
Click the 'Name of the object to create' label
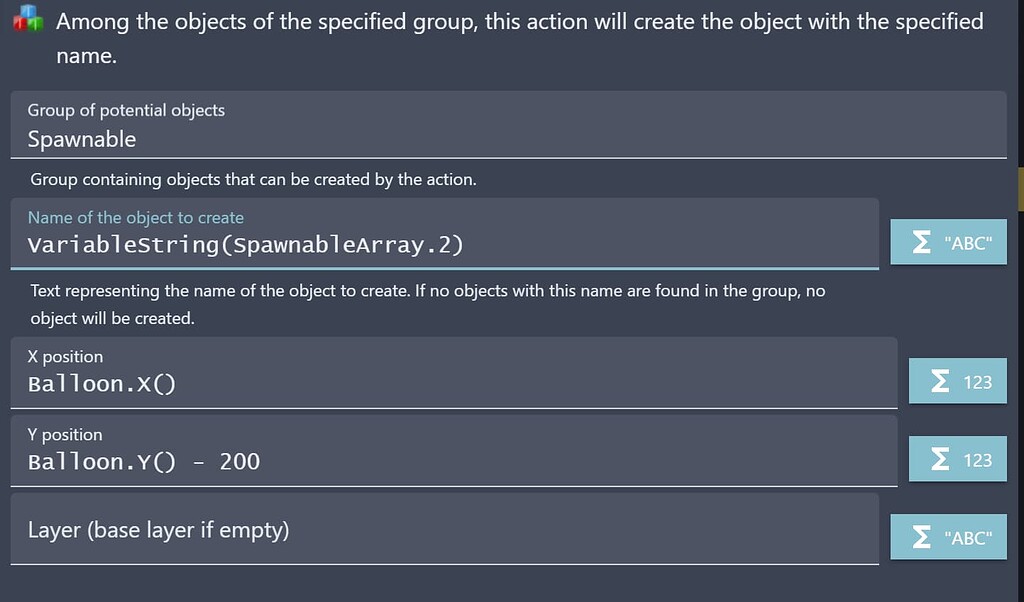135,217
